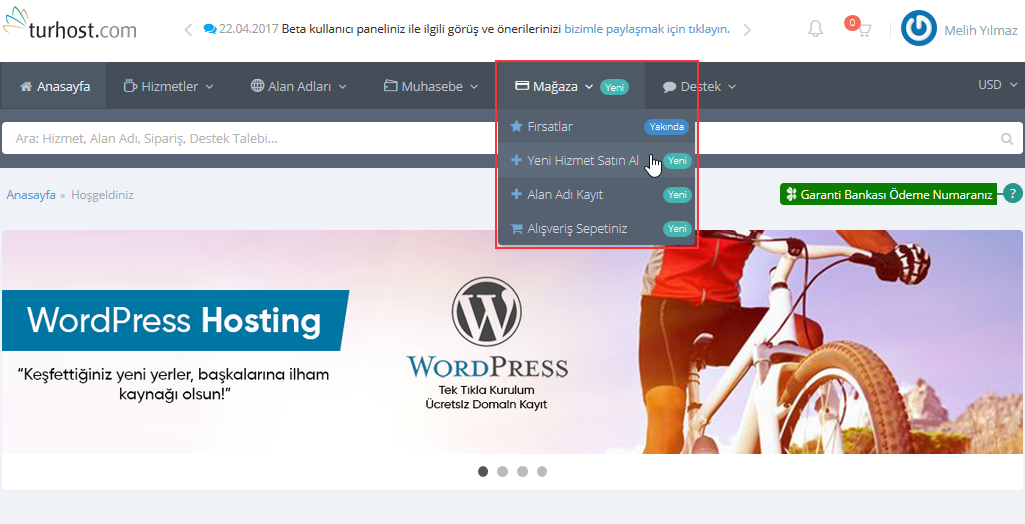
Task: Expand the Alan Adları dropdown
Action: click(x=298, y=87)
